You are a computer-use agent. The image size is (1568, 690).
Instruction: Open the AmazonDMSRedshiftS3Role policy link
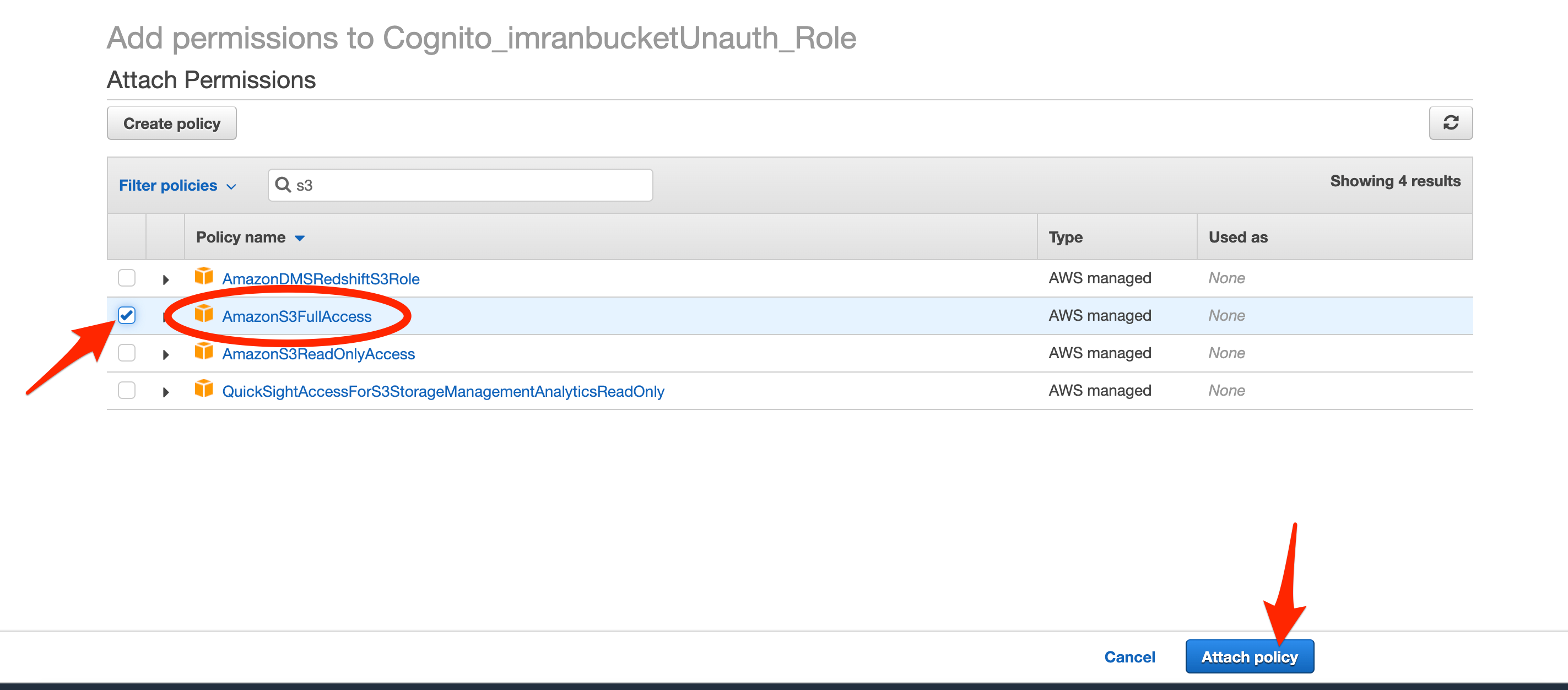point(321,279)
